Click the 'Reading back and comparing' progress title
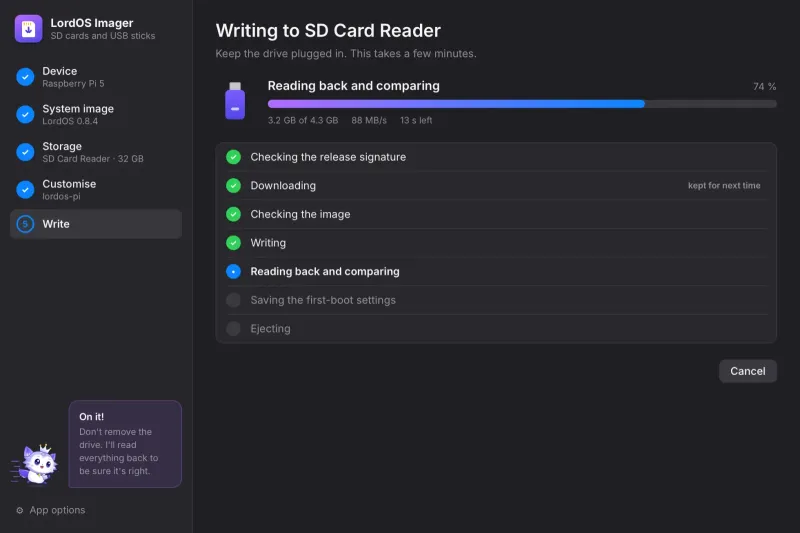This screenshot has height=533, width=800. 354,86
